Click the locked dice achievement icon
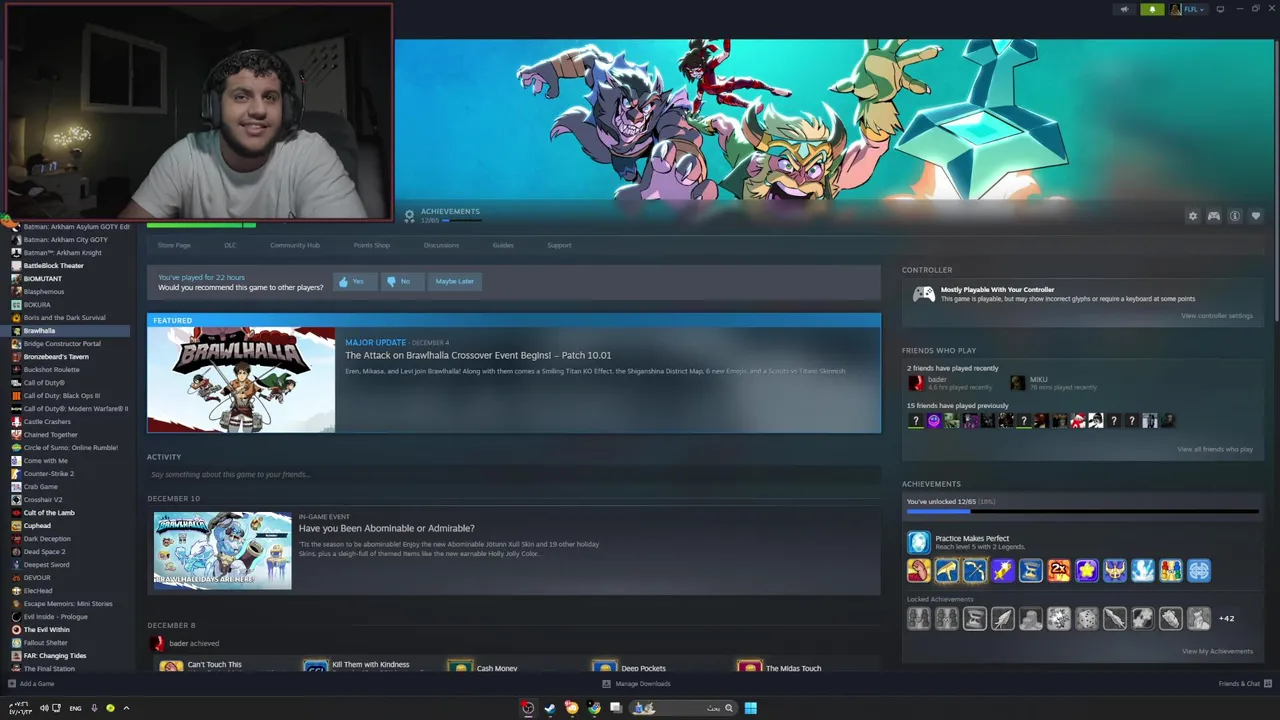Viewport: 1280px width, 720px height. click(x=1086, y=619)
